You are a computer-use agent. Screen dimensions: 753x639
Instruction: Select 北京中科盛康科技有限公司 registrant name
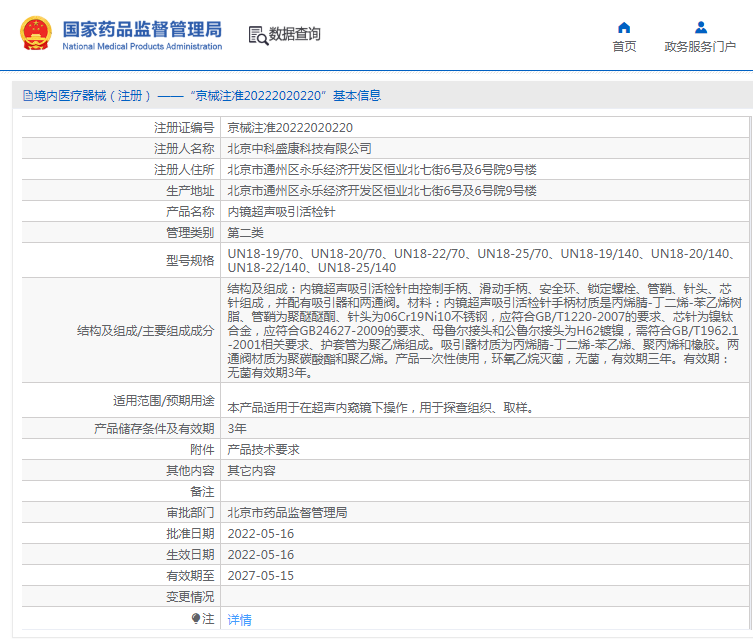click(x=299, y=149)
